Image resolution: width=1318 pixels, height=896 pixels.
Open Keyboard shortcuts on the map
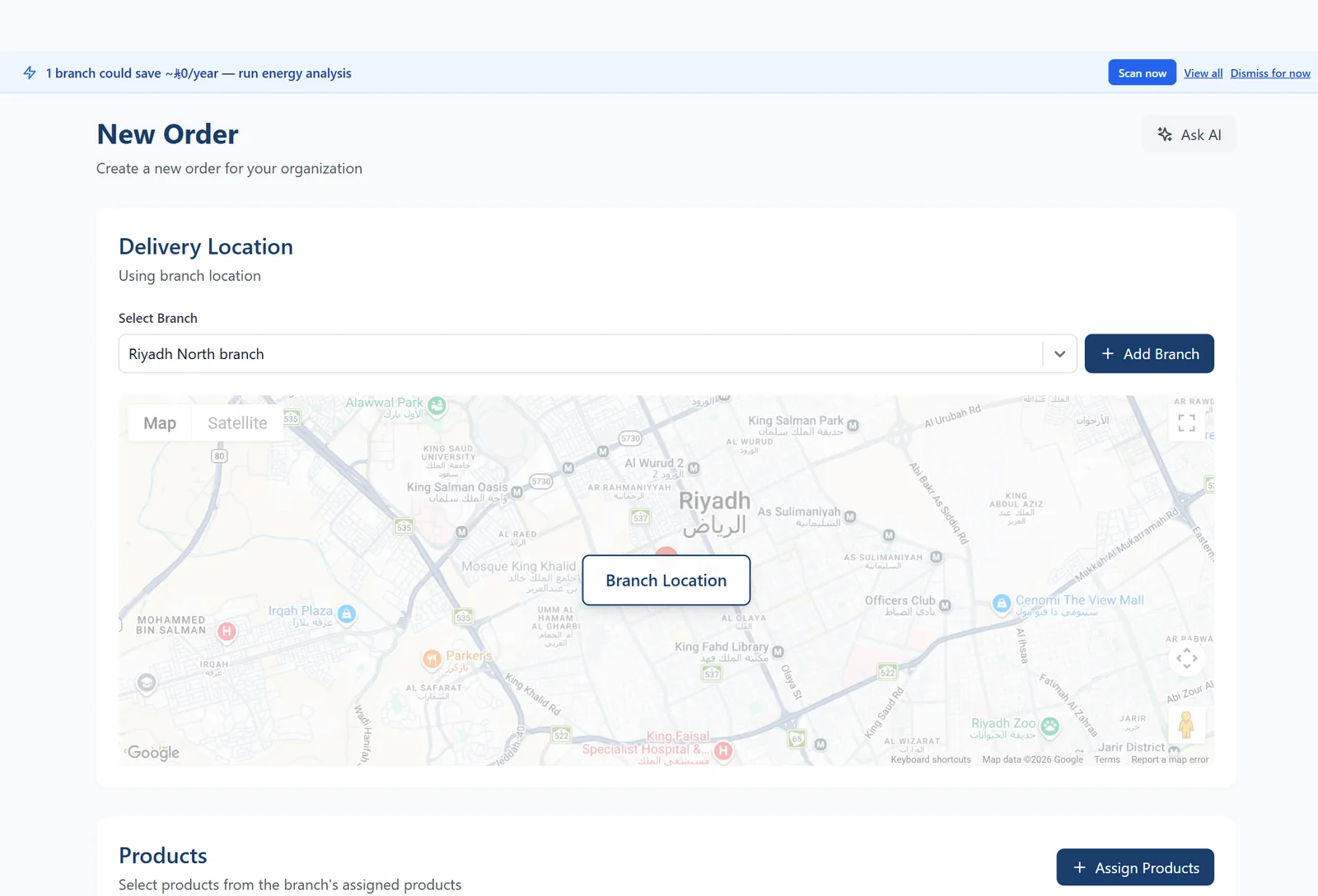[x=931, y=760]
